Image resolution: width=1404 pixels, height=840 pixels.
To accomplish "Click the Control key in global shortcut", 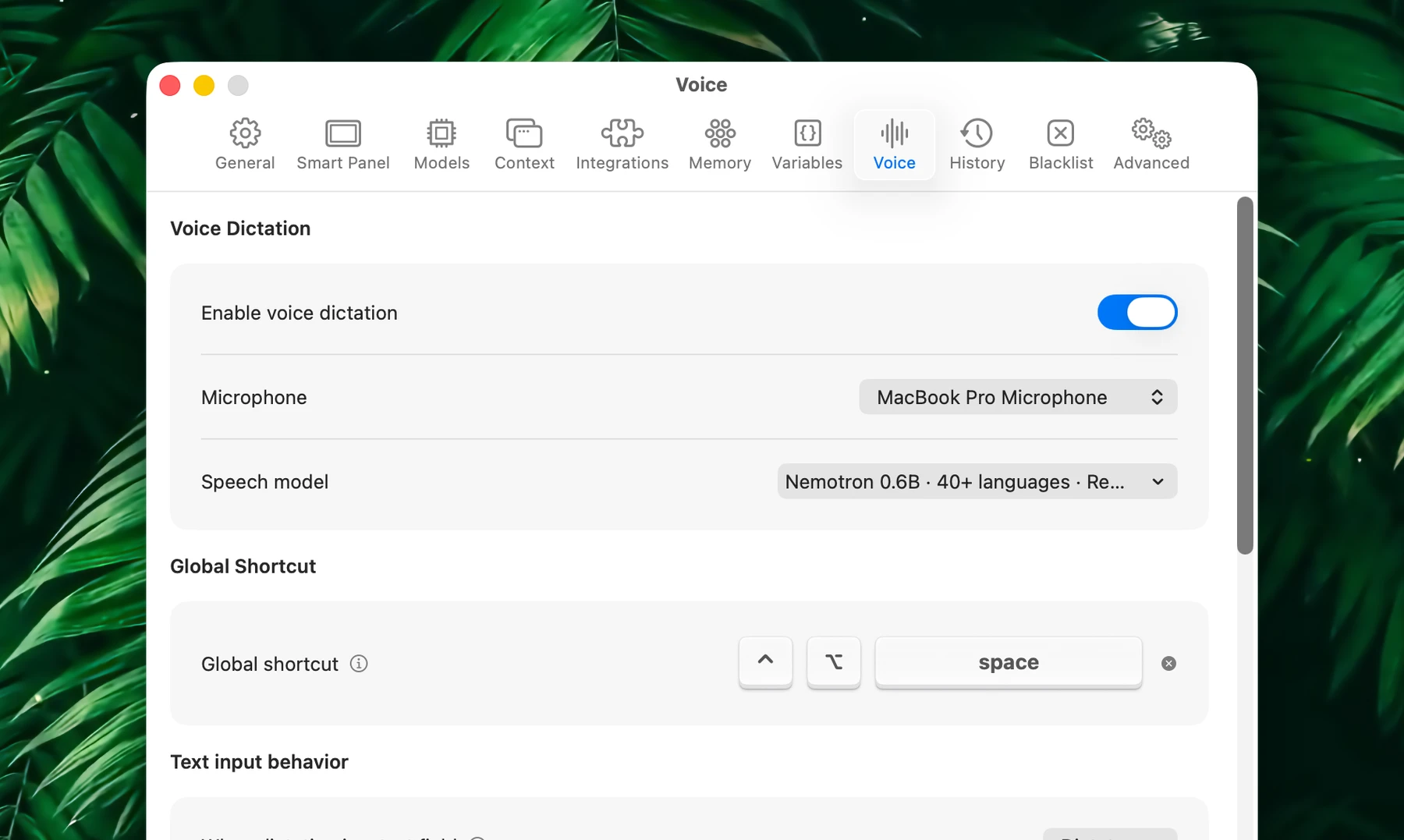I will [x=766, y=662].
